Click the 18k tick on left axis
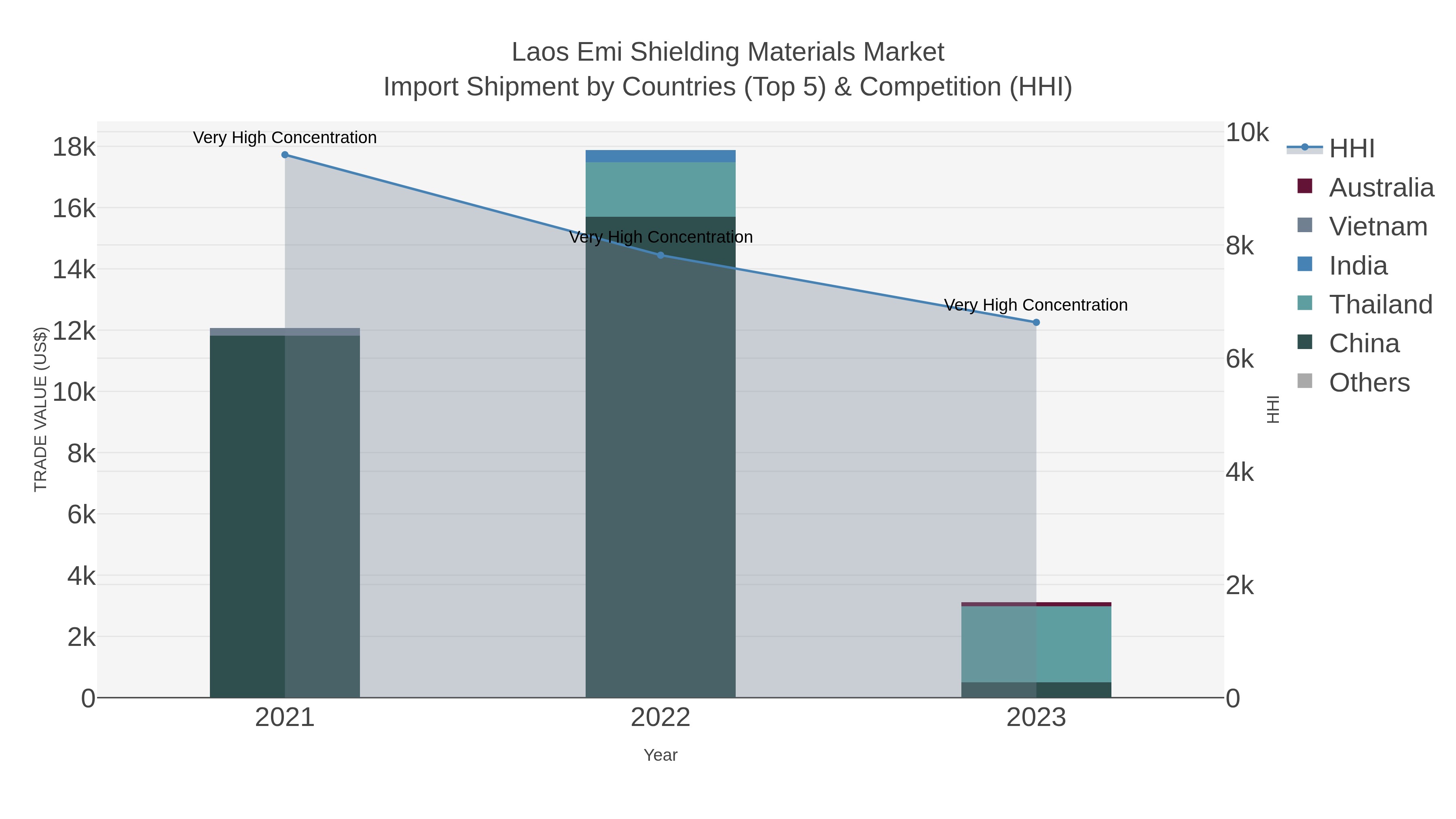 point(74,147)
